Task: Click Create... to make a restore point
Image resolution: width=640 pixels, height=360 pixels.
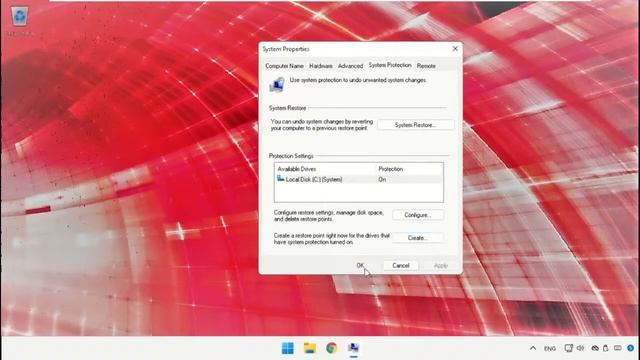Action: (x=418, y=238)
